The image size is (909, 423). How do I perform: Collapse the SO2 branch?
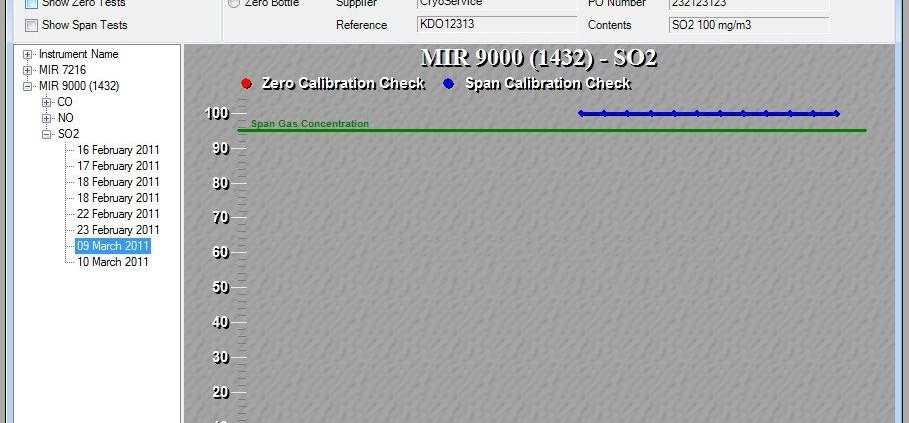pyautogui.click(x=46, y=134)
